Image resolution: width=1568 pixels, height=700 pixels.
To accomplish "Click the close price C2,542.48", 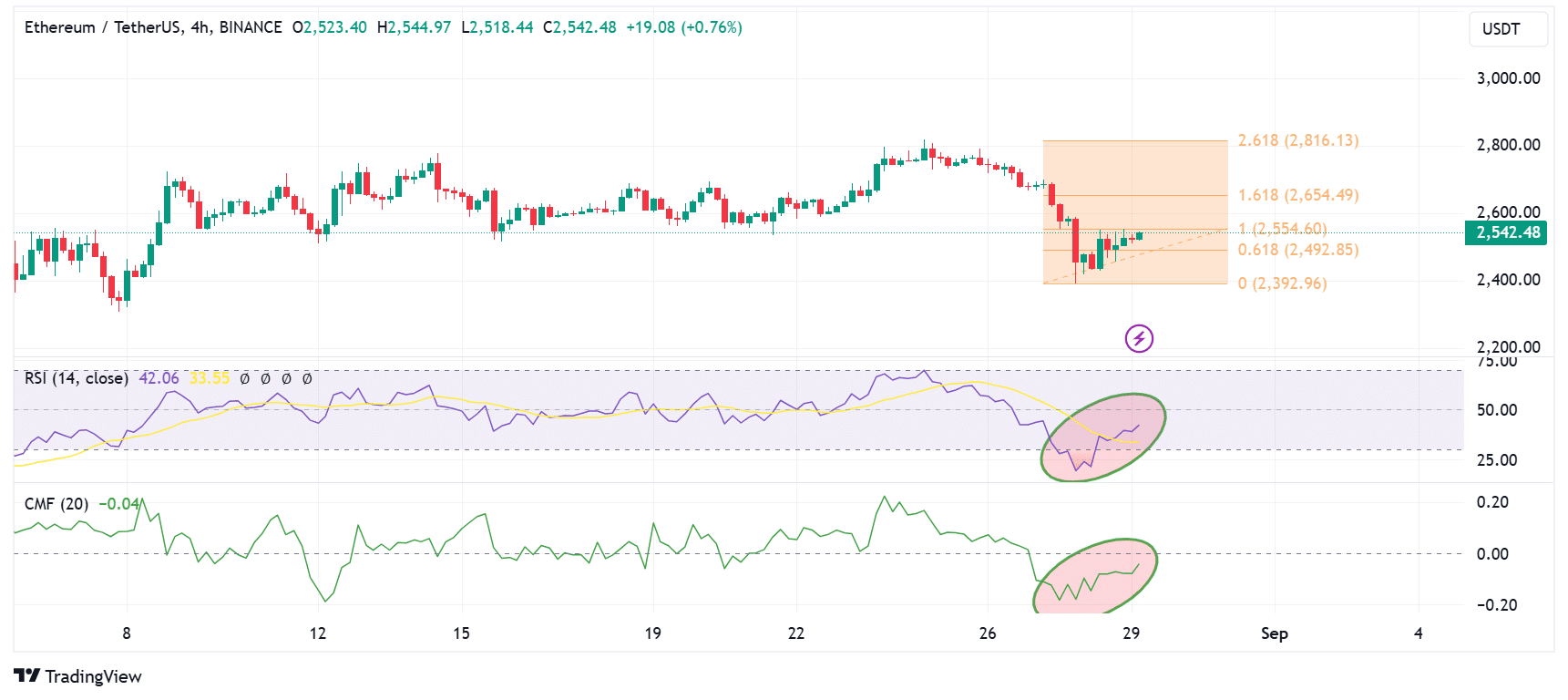I will [x=579, y=27].
